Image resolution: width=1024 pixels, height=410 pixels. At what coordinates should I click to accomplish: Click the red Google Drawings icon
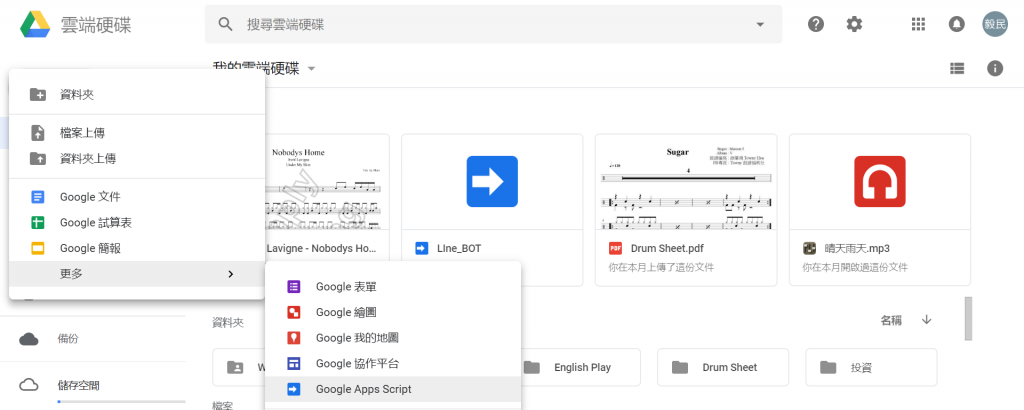pos(293,312)
